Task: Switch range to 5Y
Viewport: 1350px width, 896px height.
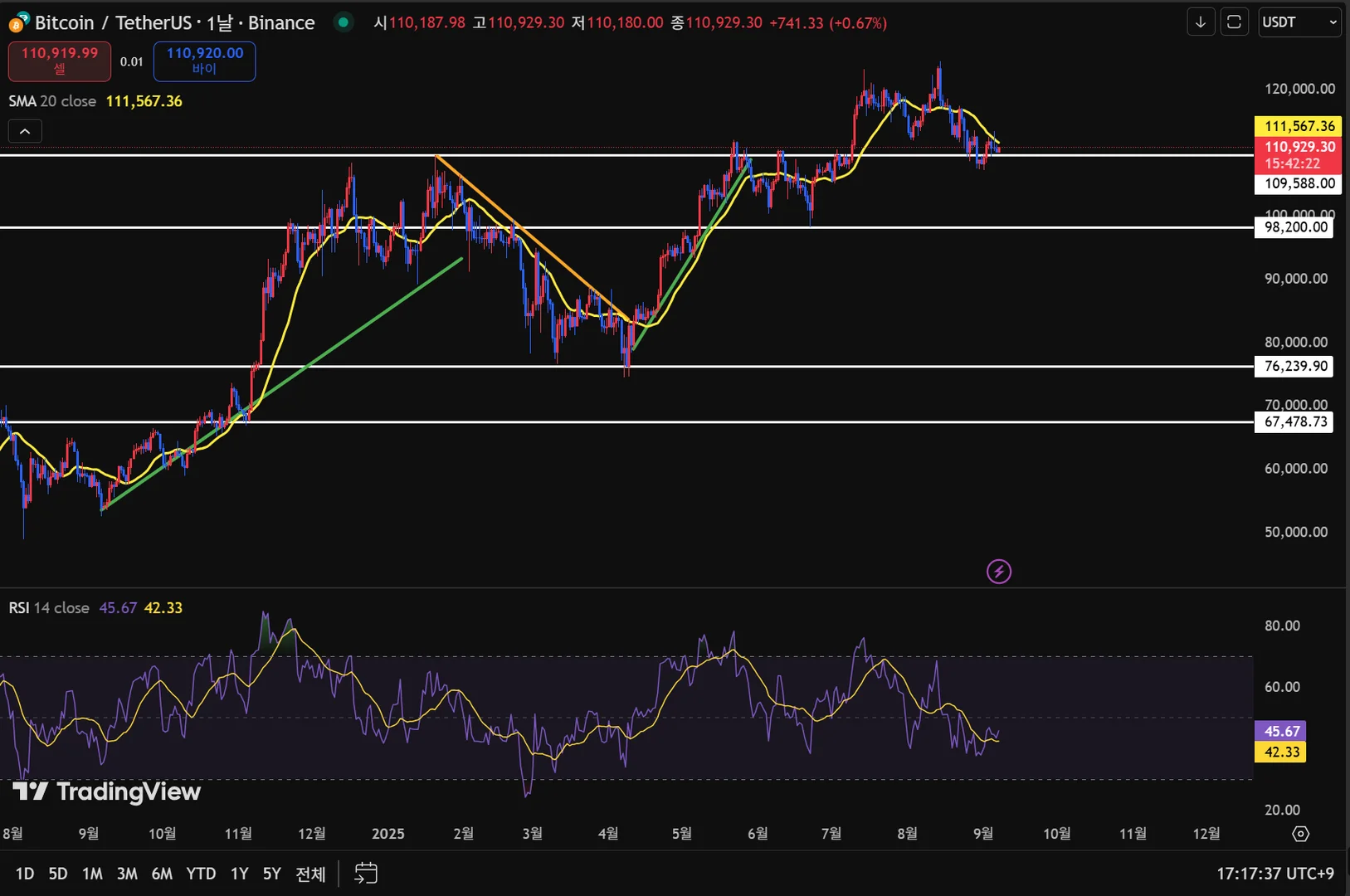Action: pyautogui.click(x=271, y=874)
